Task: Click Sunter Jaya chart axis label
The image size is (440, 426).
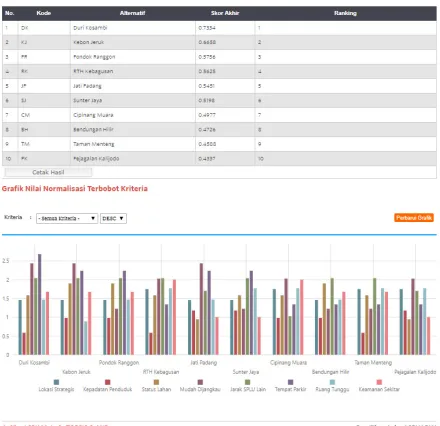Action: coord(246,372)
